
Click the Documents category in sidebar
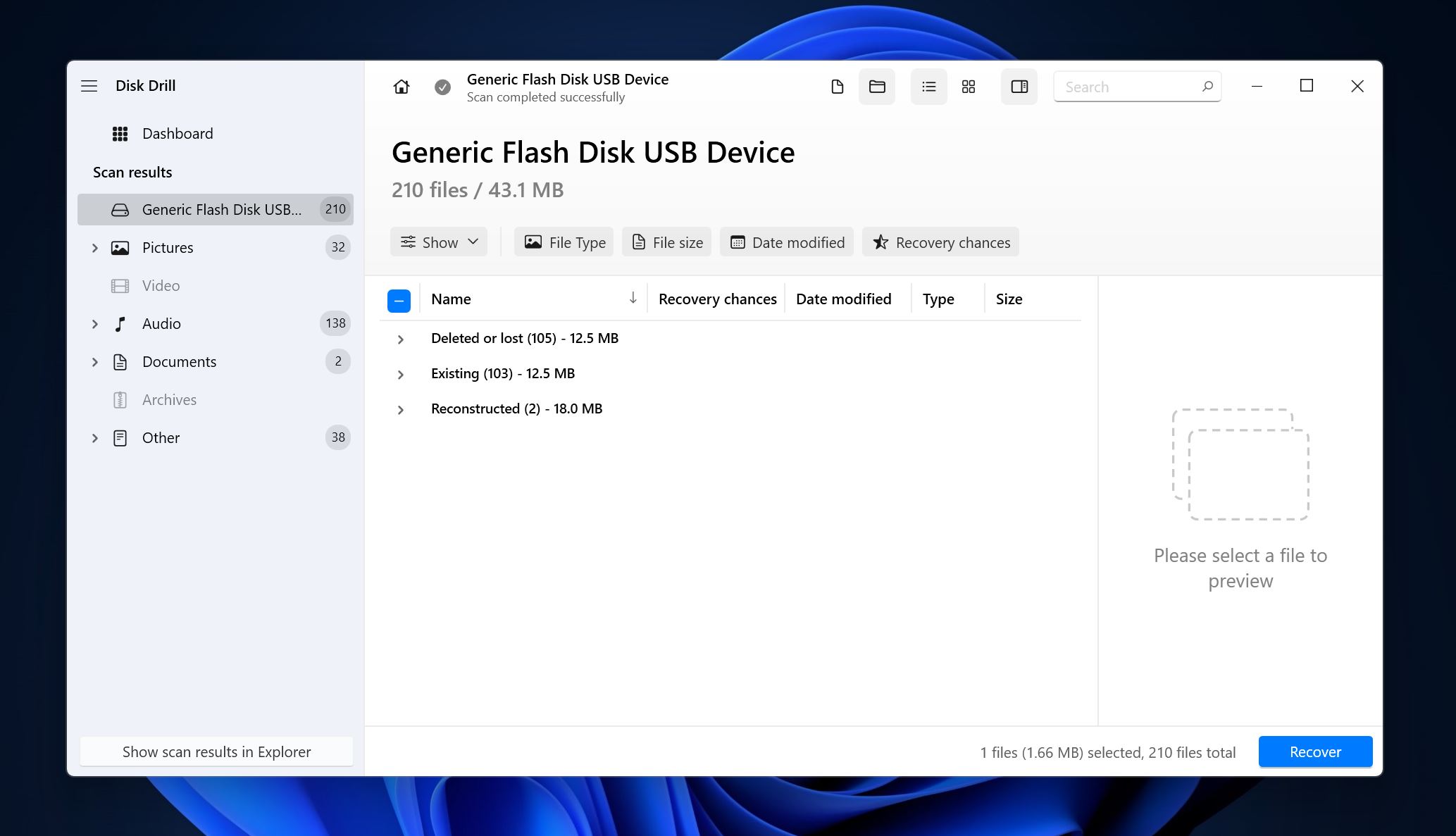click(179, 361)
